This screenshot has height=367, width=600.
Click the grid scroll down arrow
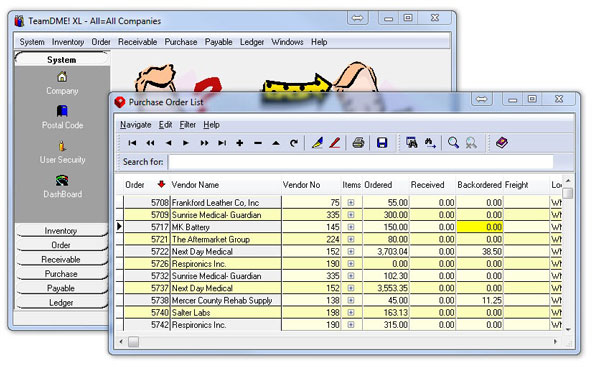568,329
